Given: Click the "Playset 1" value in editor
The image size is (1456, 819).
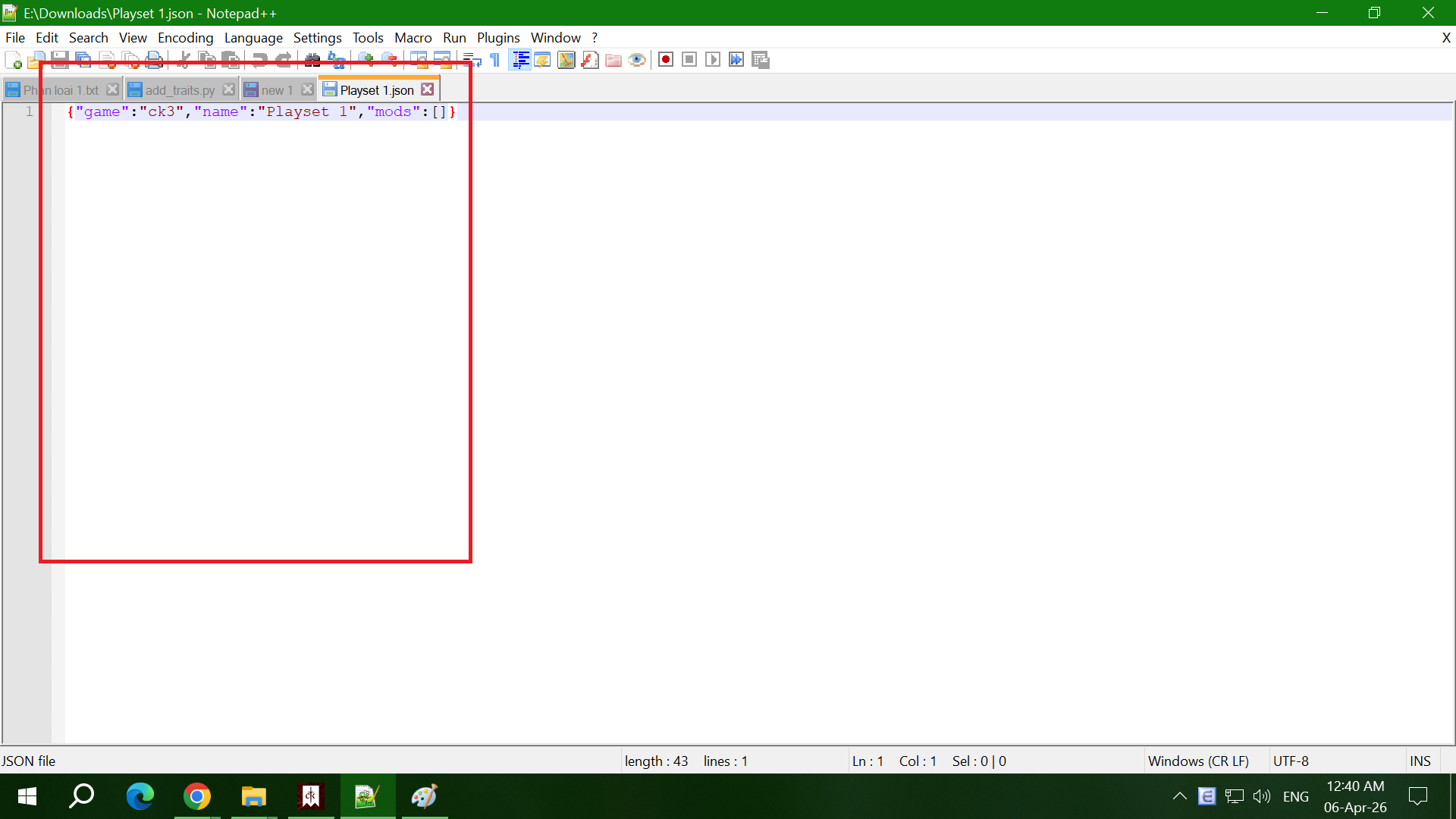Looking at the screenshot, I should [307, 112].
